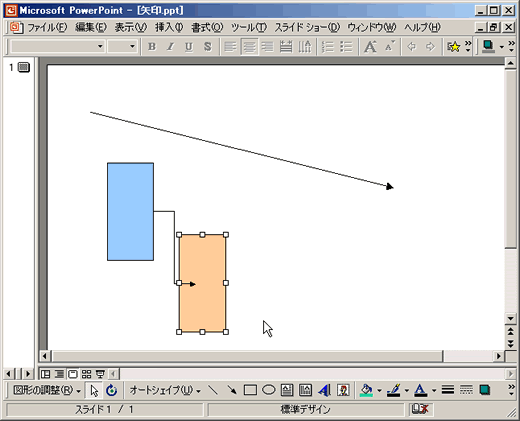Click the 図形の調整 Draw button
Screen dimensions: 520x421
(x=47, y=390)
